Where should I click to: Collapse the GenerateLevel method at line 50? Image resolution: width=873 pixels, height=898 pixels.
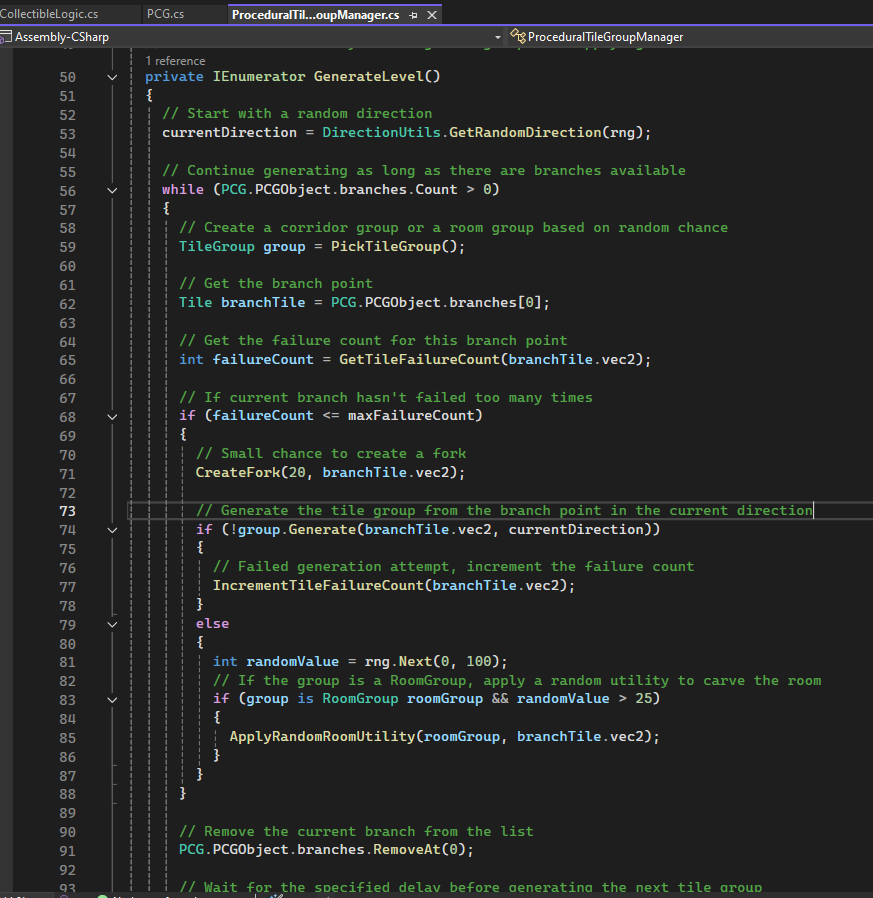112,77
